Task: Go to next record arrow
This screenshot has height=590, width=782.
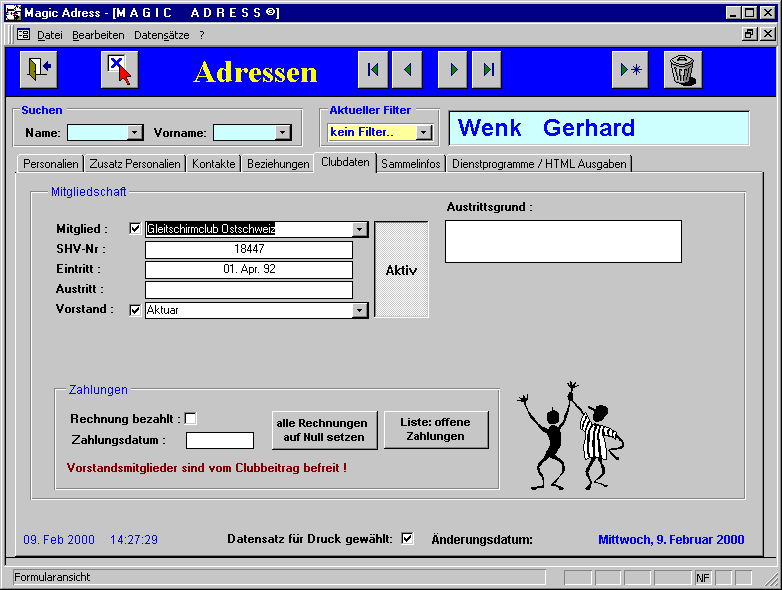Action: point(453,70)
